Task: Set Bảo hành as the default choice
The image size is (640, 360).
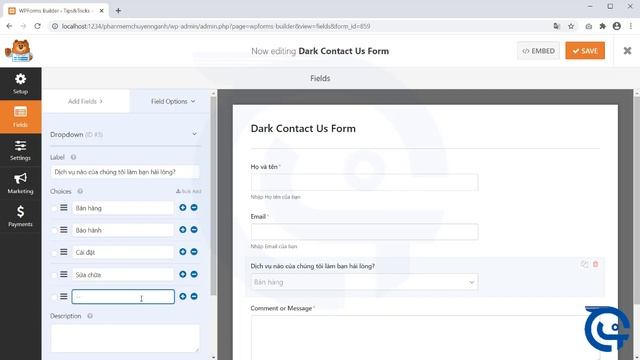Action: (54, 231)
